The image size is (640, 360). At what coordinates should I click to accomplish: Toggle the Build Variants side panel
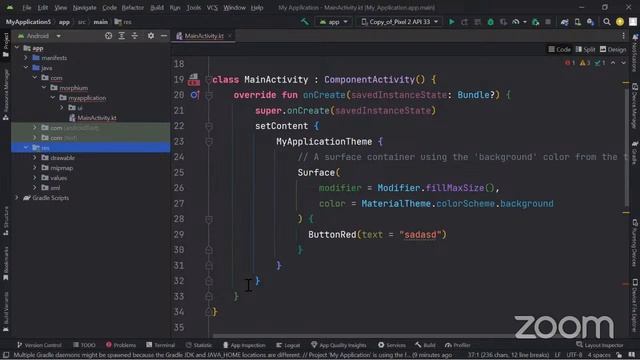tap(6, 311)
